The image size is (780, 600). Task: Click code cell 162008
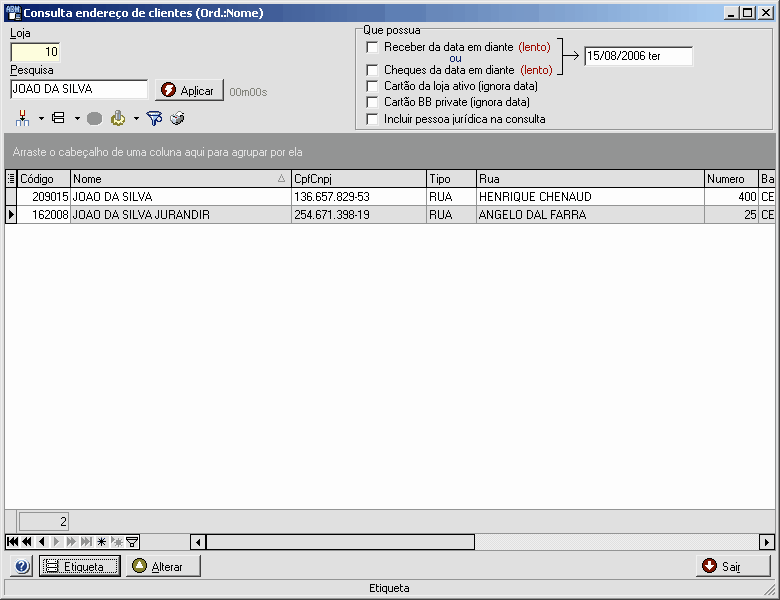tap(44, 215)
